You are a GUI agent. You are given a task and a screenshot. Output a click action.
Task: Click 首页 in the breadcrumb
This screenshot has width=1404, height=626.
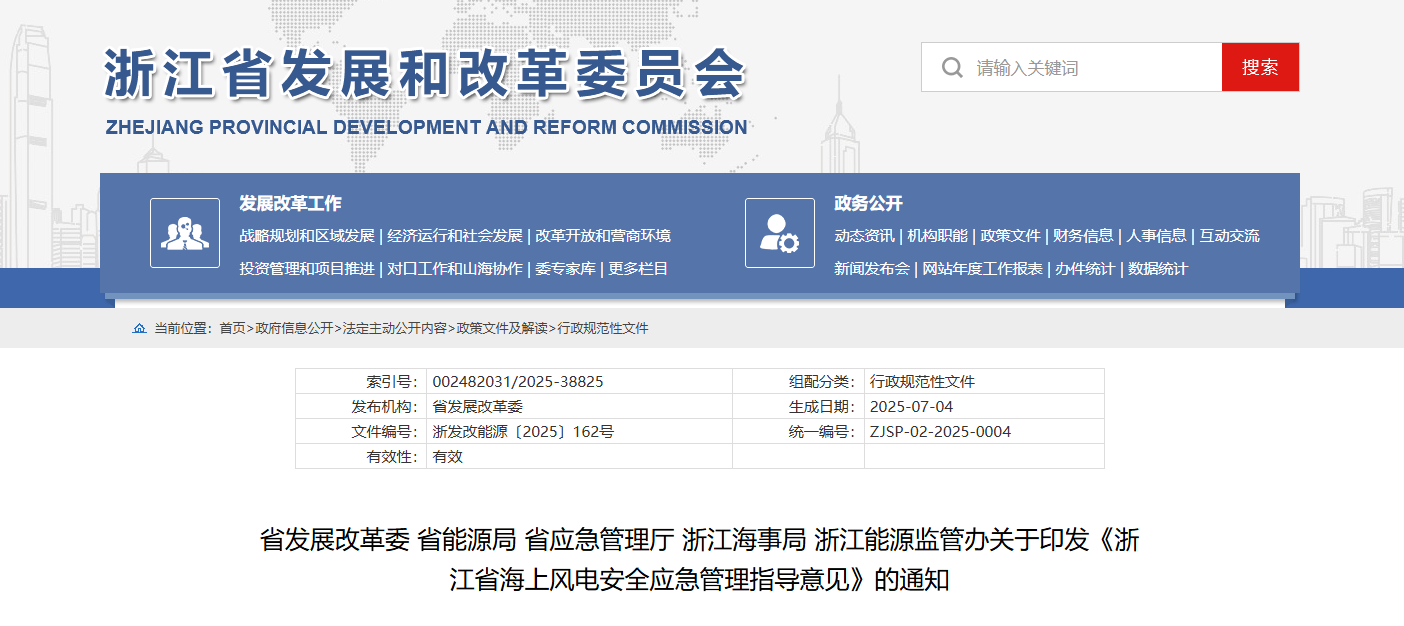tap(232, 329)
